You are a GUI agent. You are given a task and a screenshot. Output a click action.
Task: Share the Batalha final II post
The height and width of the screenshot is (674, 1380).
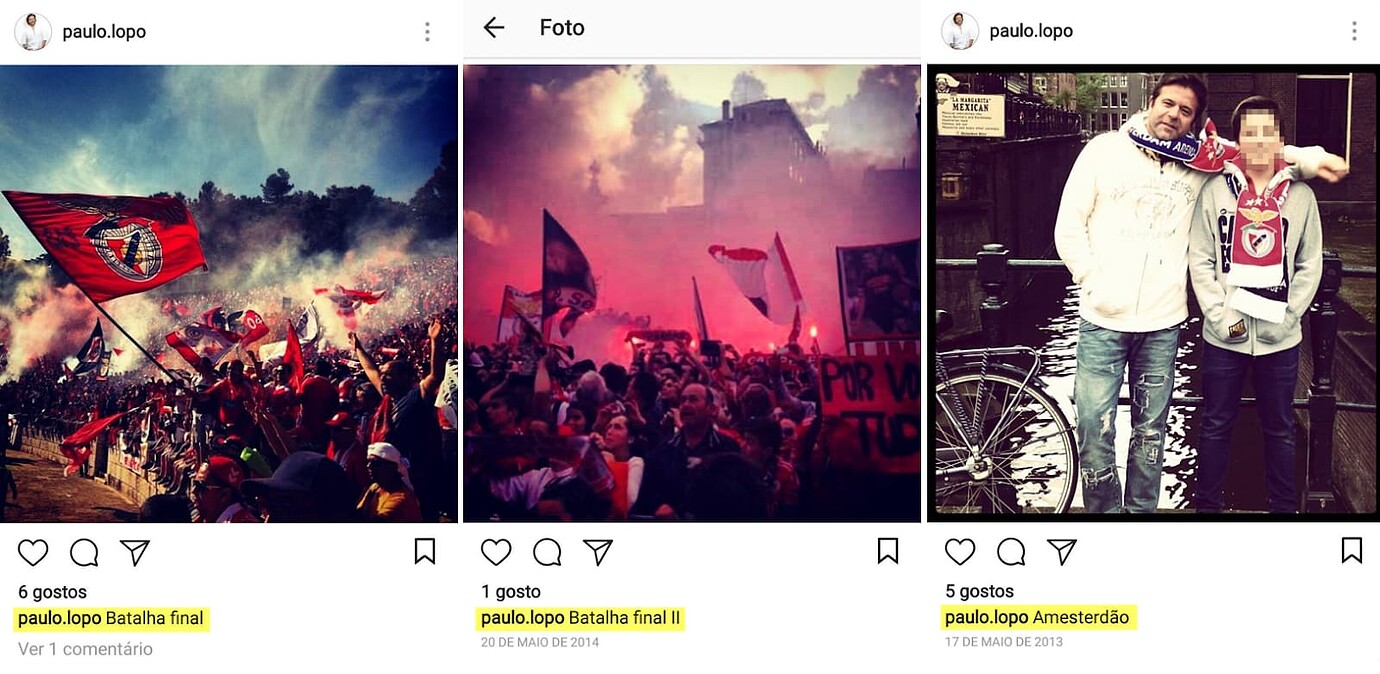598,552
